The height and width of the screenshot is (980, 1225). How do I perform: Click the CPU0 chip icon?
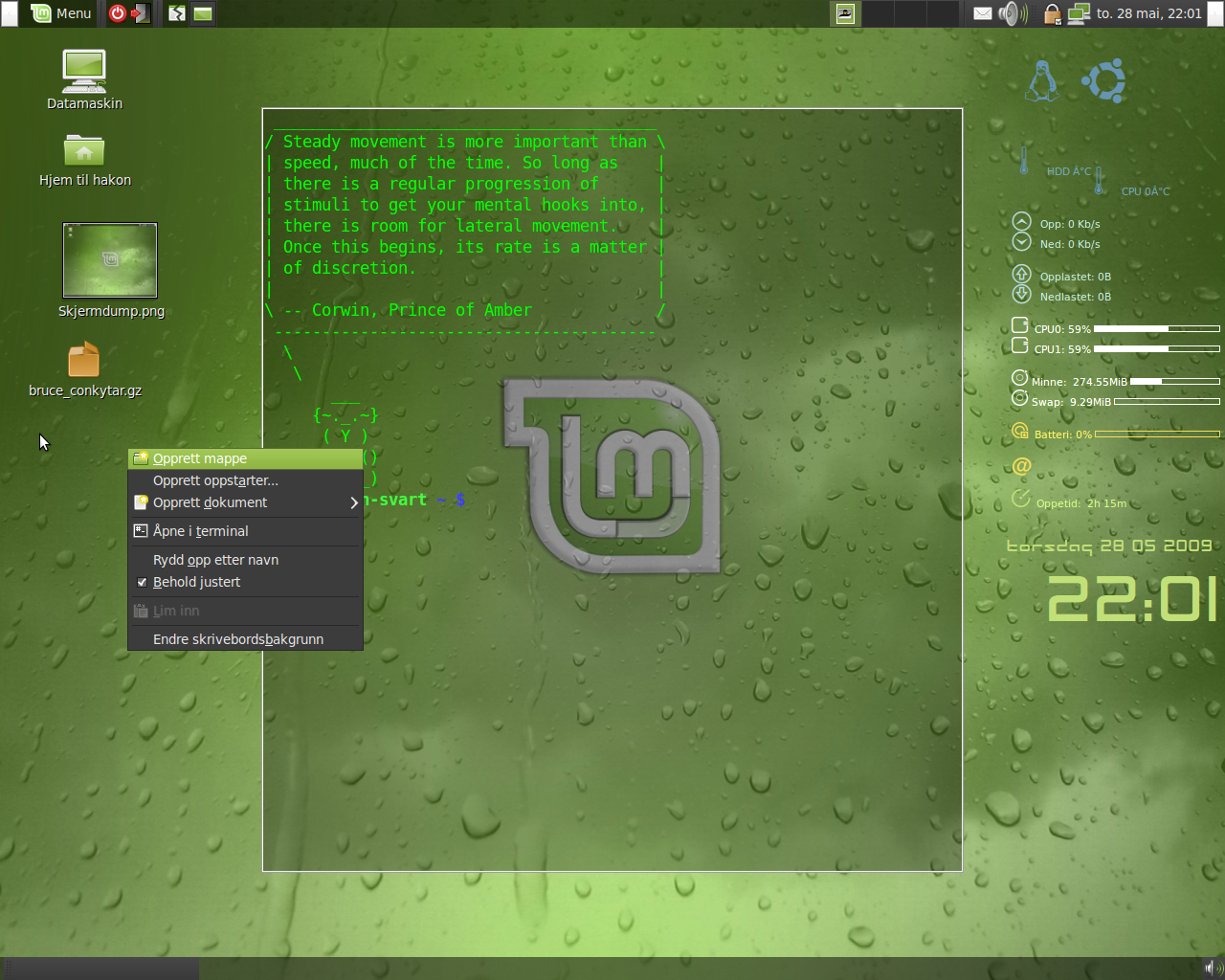[1020, 325]
